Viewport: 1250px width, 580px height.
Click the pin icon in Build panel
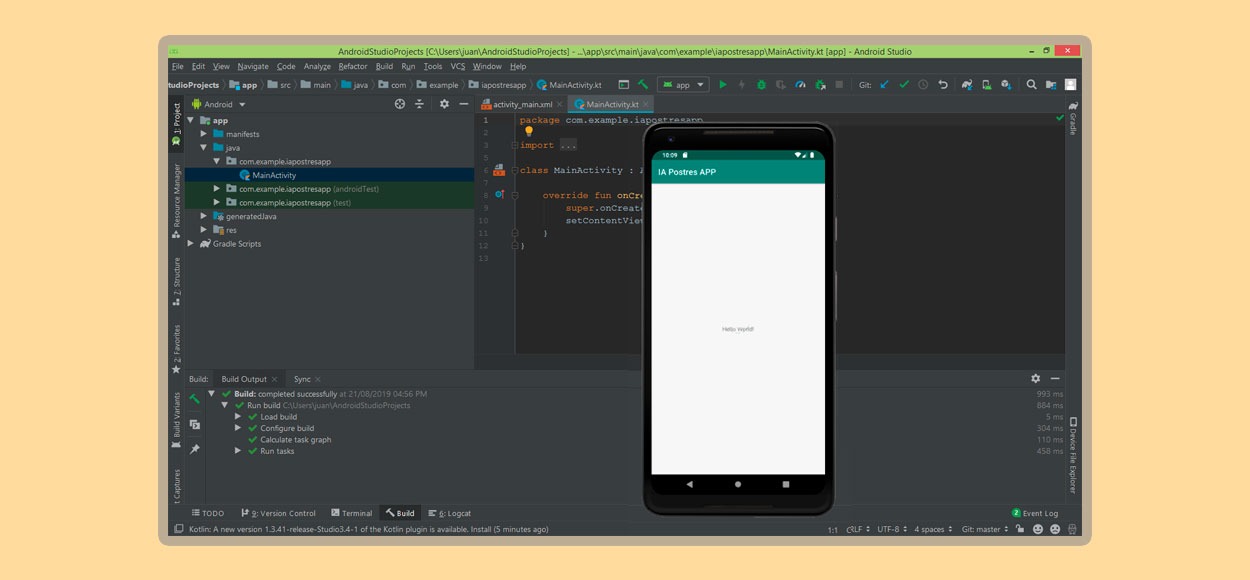tap(194, 449)
